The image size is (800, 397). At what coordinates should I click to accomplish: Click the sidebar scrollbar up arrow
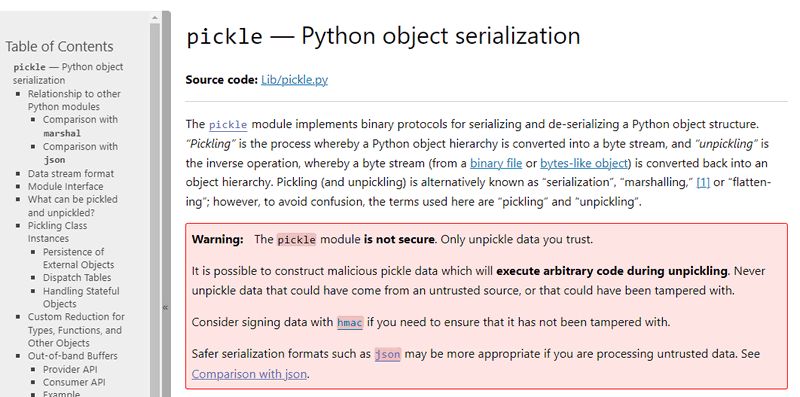[x=155, y=18]
